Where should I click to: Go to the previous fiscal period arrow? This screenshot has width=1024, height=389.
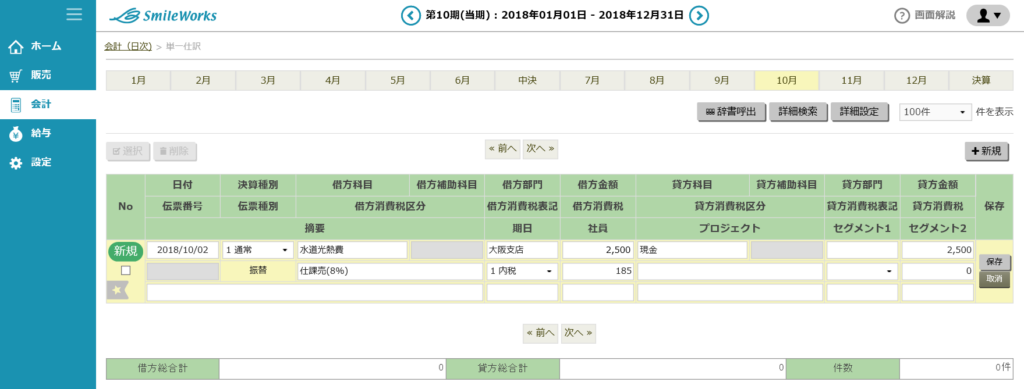point(411,15)
